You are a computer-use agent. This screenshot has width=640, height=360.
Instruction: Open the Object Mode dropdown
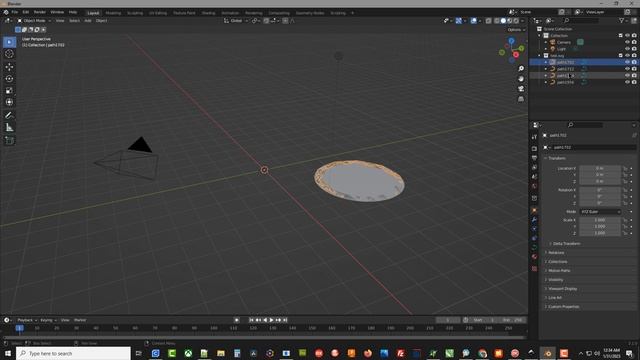pyautogui.click(x=34, y=20)
